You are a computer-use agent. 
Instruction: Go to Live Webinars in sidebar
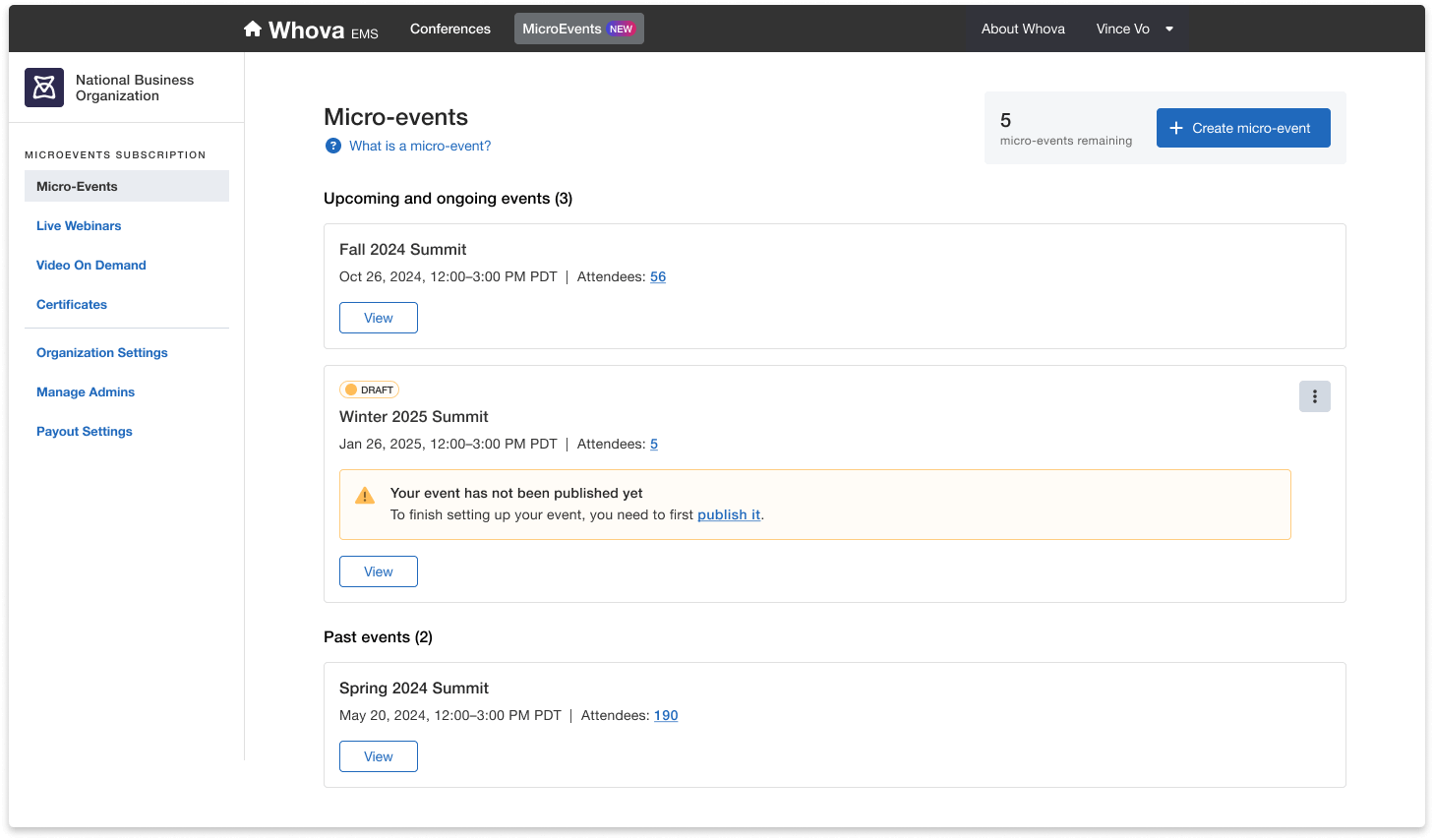[x=79, y=225]
